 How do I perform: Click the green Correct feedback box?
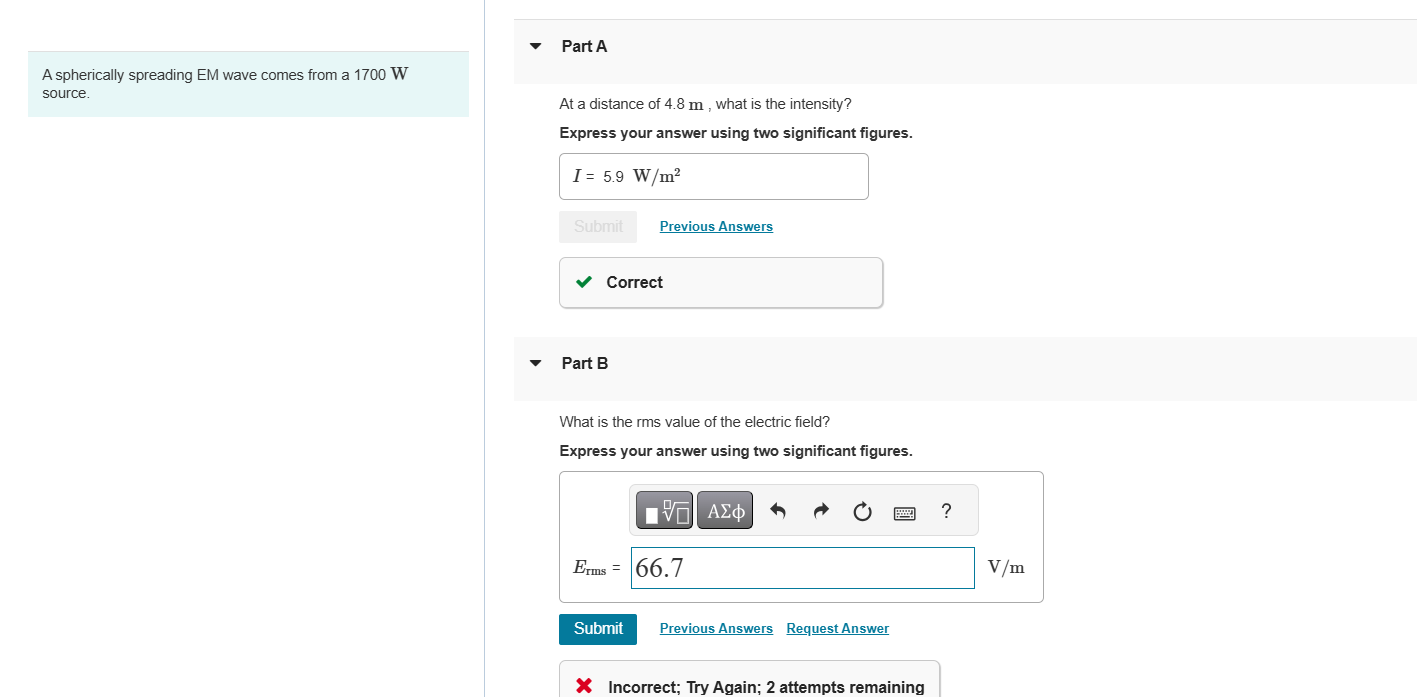point(720,282)
